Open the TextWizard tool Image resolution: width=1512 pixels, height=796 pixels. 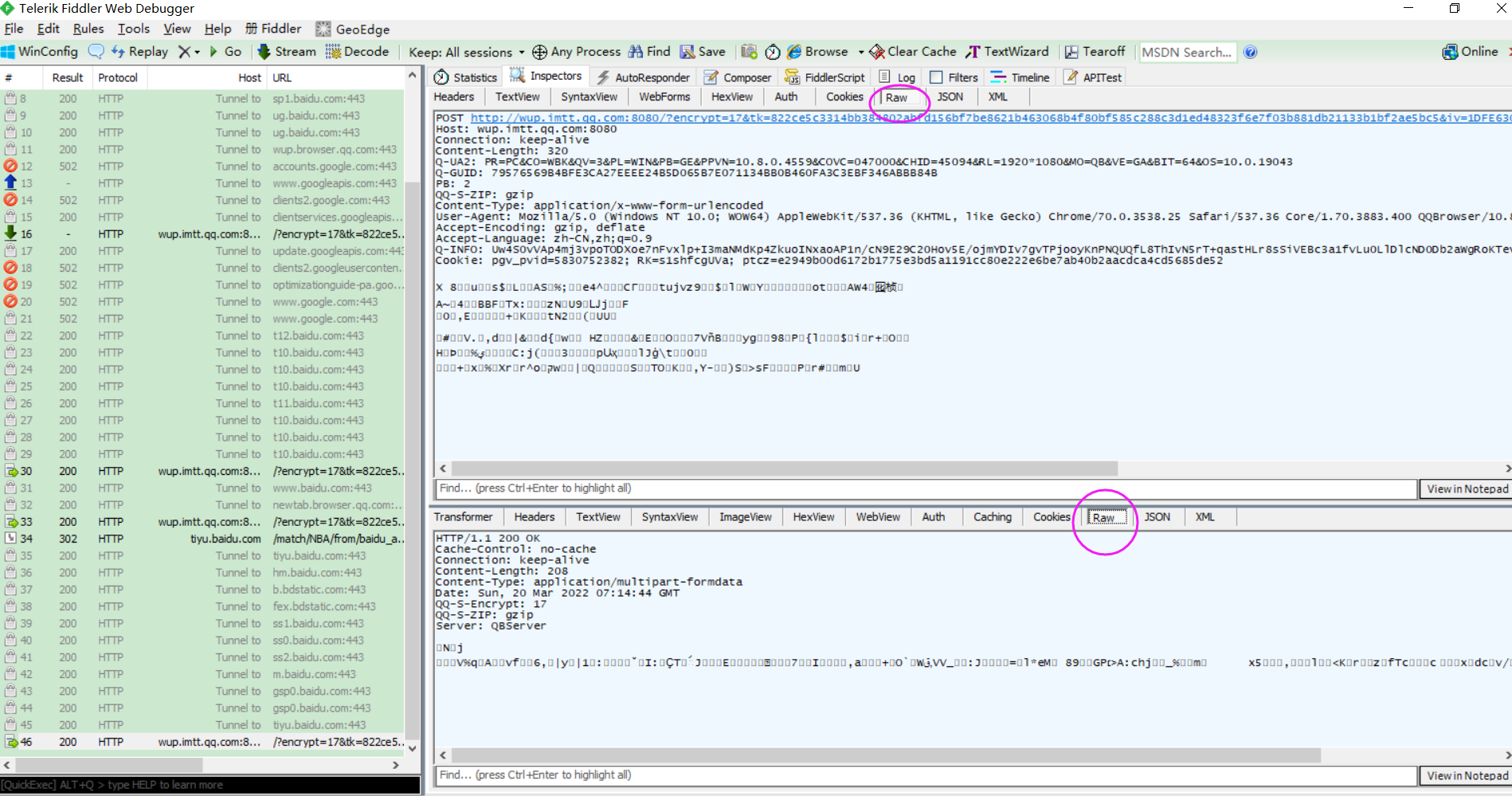[1008, 52]
